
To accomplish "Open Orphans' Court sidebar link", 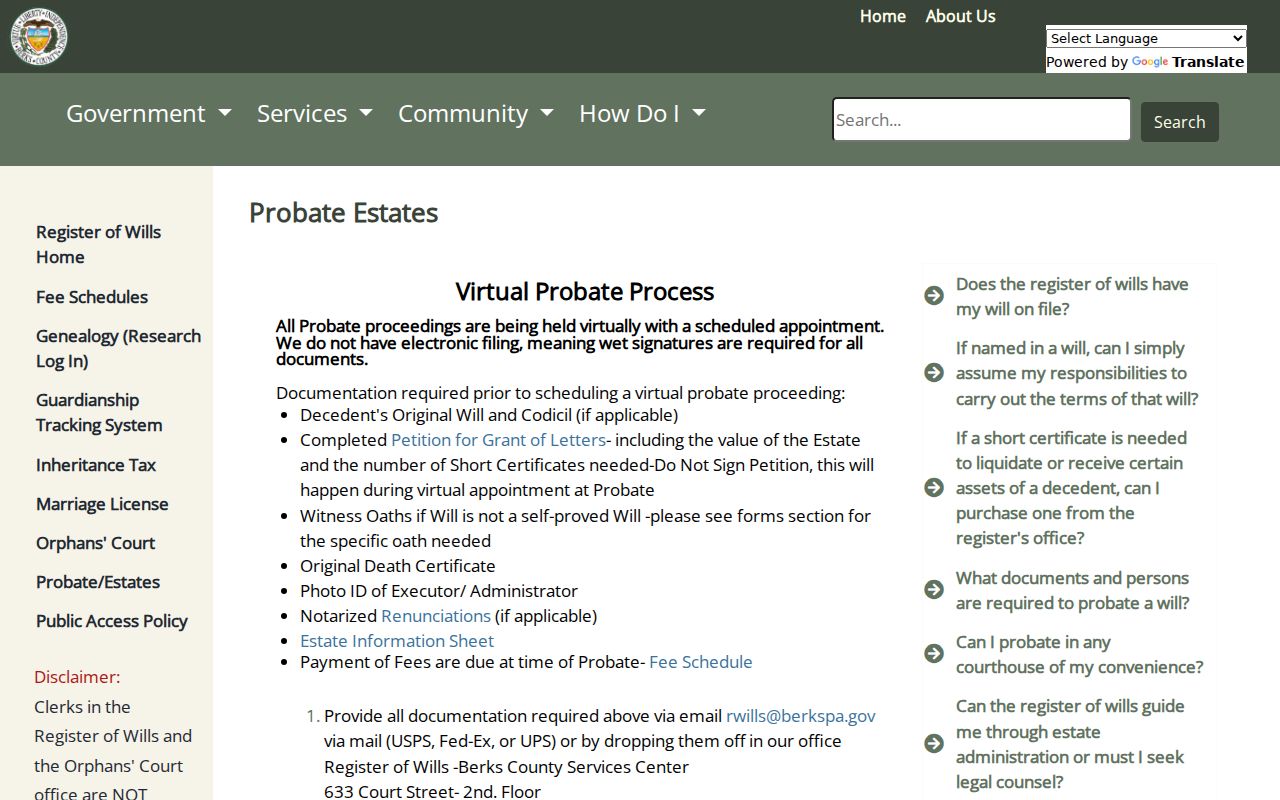I will pos(96,543).
